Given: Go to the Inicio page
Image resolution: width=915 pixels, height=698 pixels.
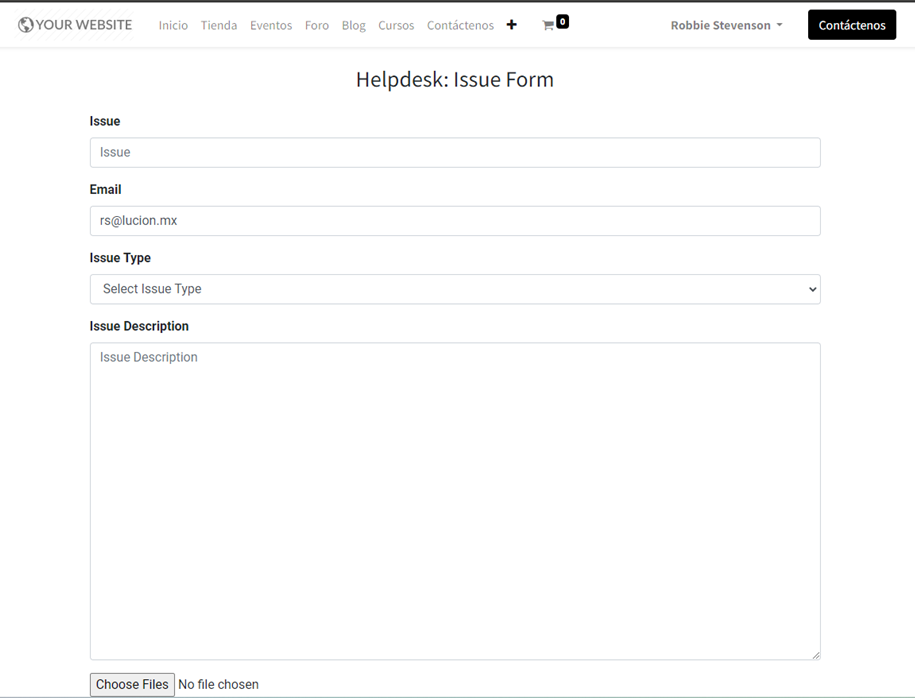Looking at the screenshot, I should pyautogui.click(x=173, y=25).
